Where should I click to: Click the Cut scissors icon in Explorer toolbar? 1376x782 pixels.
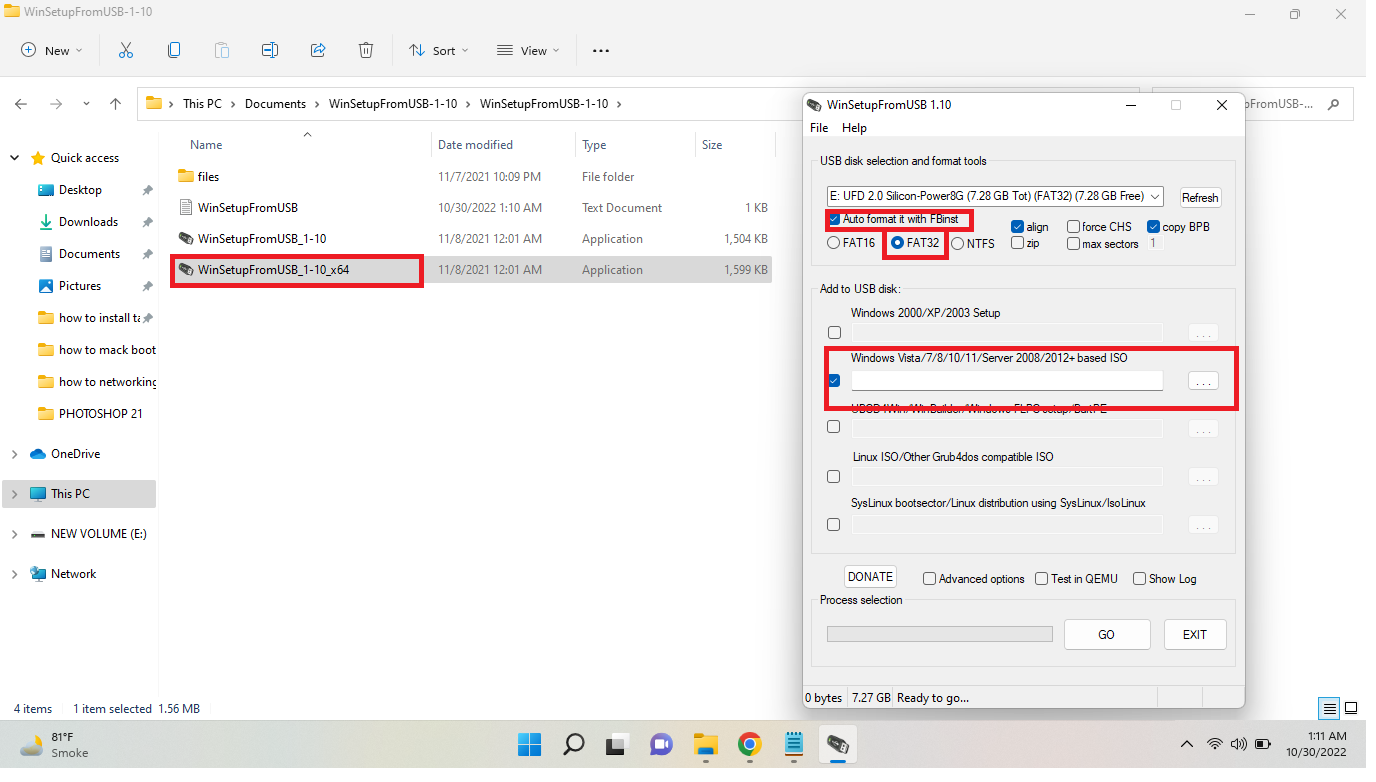[126, 50]
